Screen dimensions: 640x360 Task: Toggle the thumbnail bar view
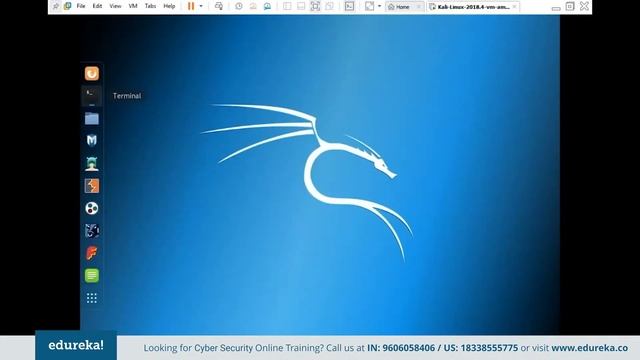tap(301, 6)
